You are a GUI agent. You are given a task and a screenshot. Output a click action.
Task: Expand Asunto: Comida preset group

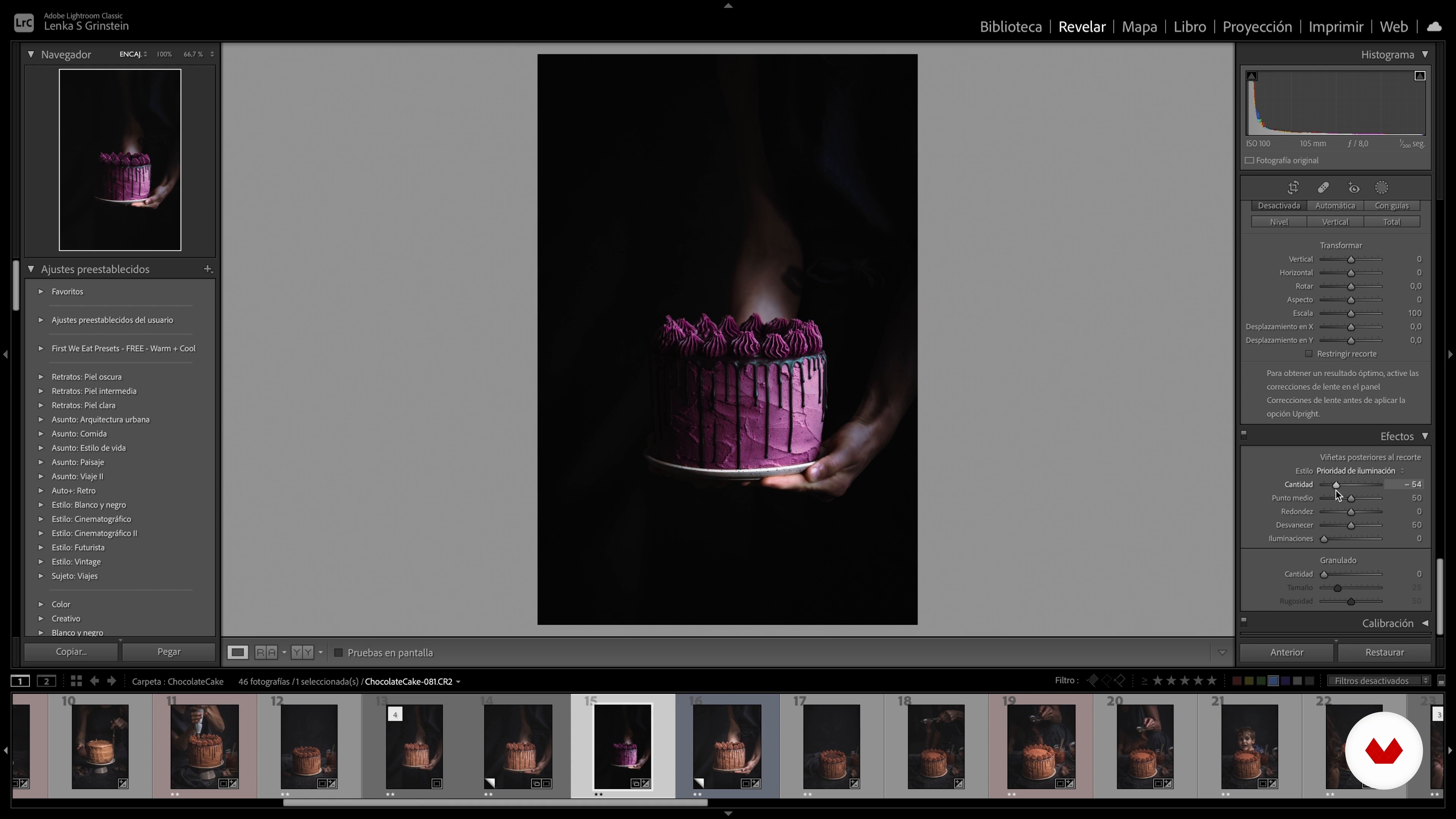click(x=41, y=433)
